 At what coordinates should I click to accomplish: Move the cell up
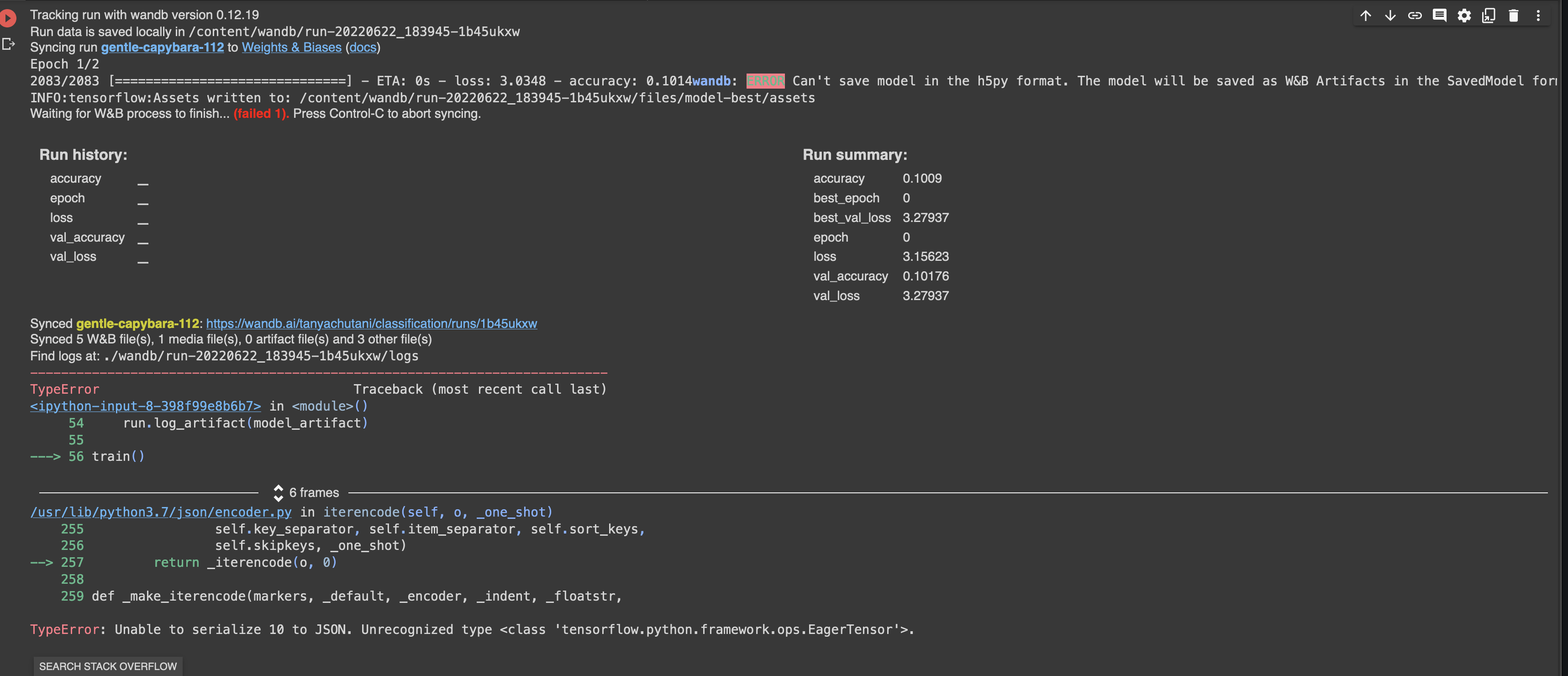[1365, 15]
